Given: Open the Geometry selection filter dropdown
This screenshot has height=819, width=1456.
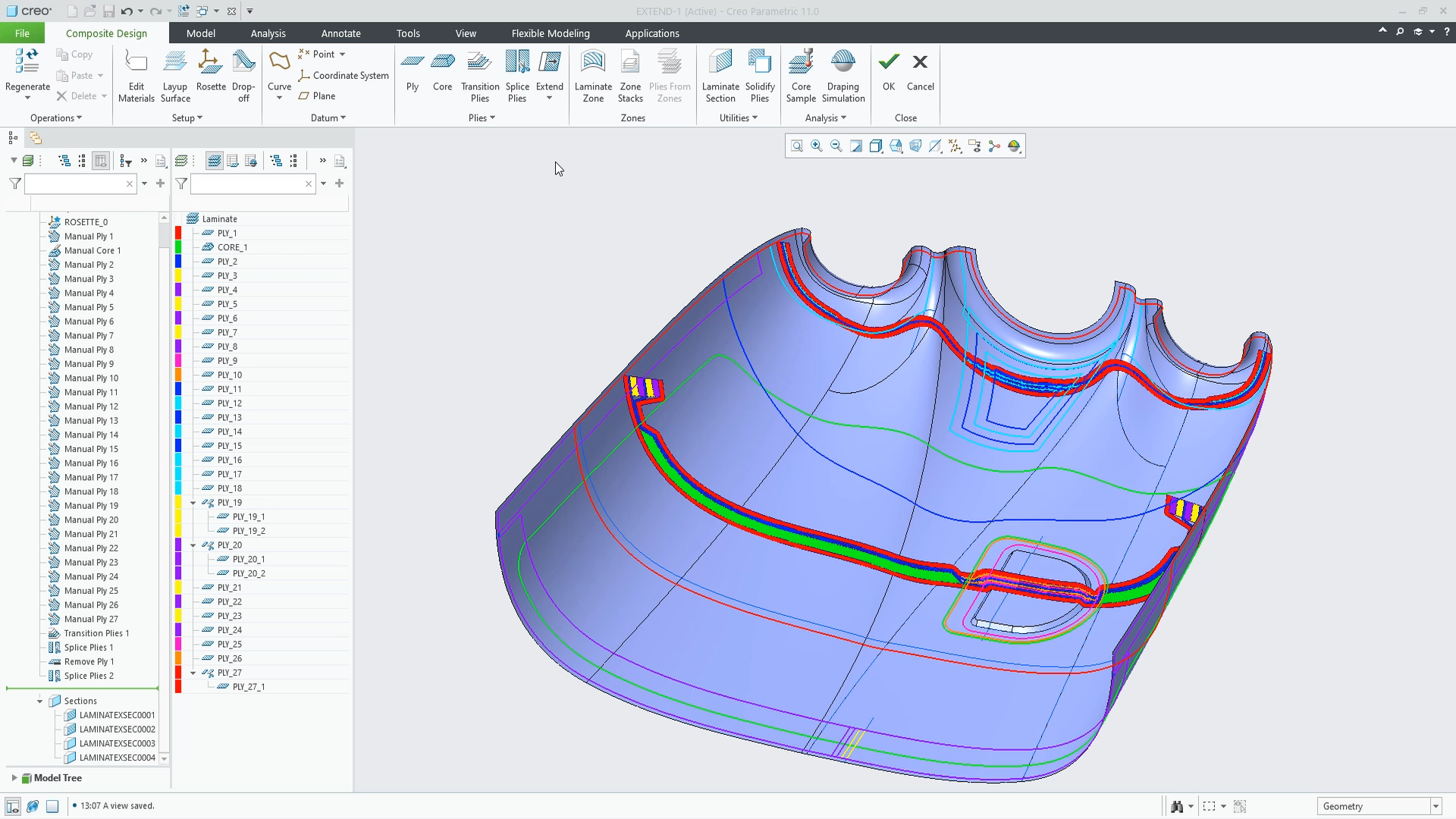Looking at the screenshot, I should [x=1436, y=806].
